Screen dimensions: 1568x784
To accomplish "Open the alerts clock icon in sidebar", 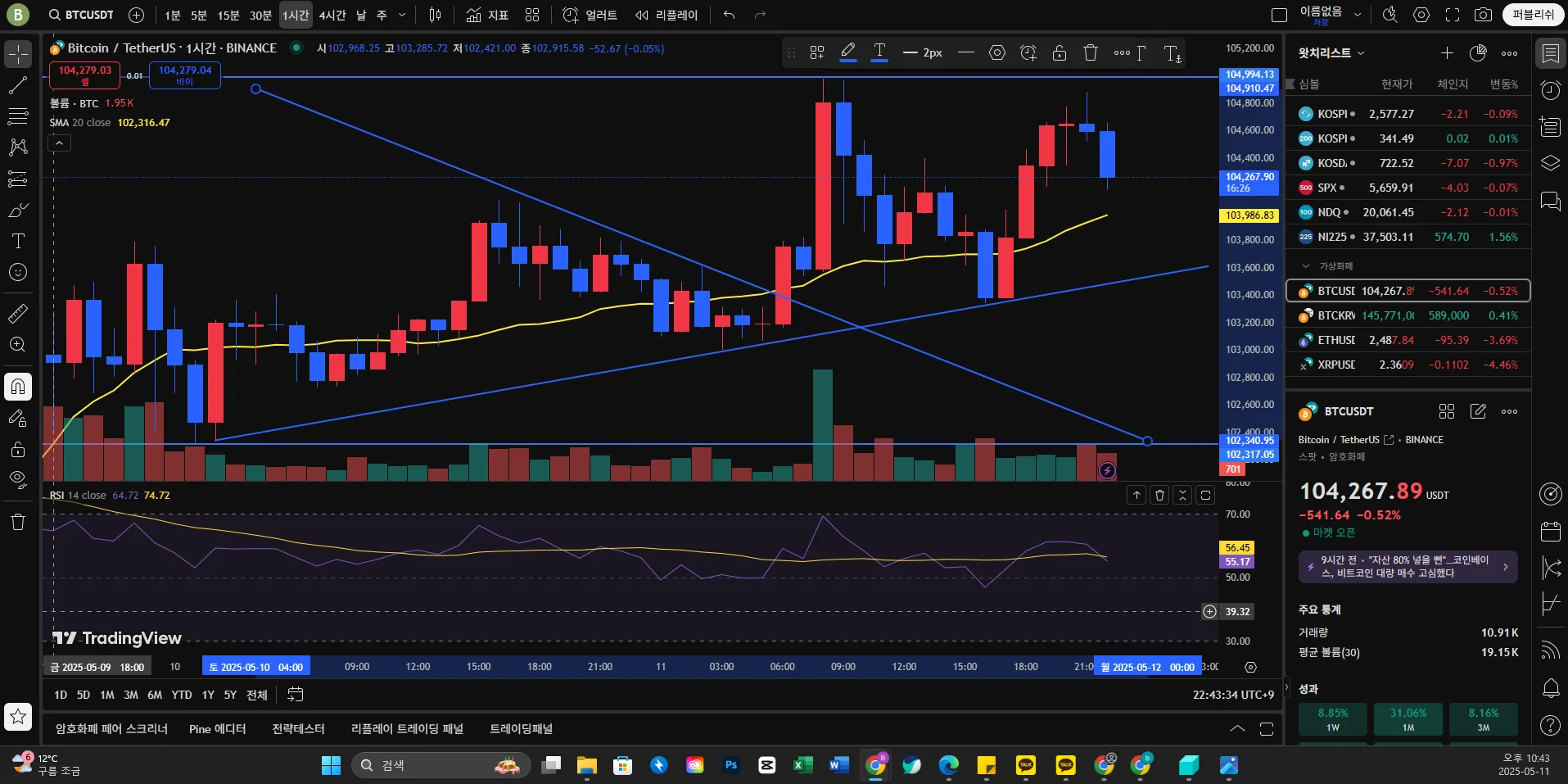I will 1550,90.
